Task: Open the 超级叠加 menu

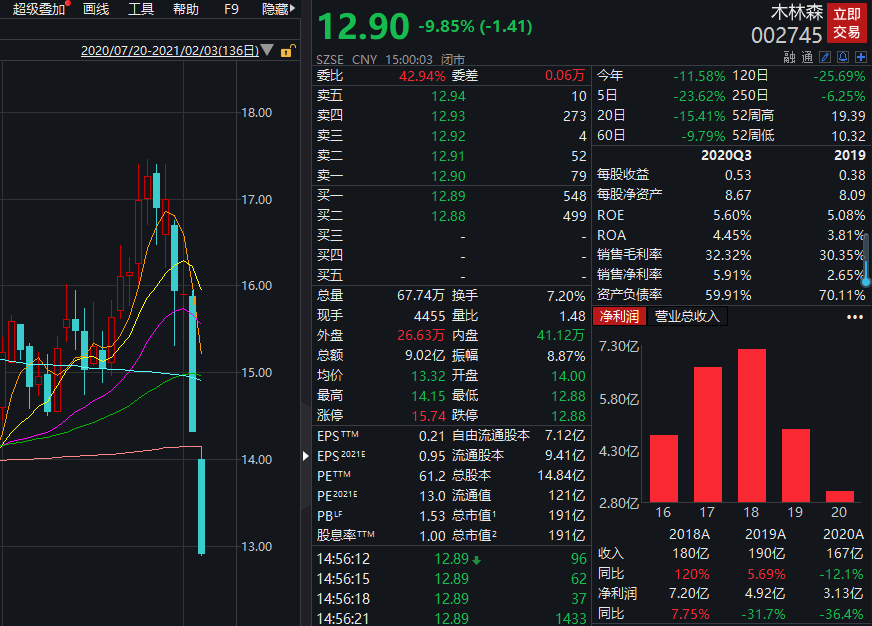Action: click(39, 9)
